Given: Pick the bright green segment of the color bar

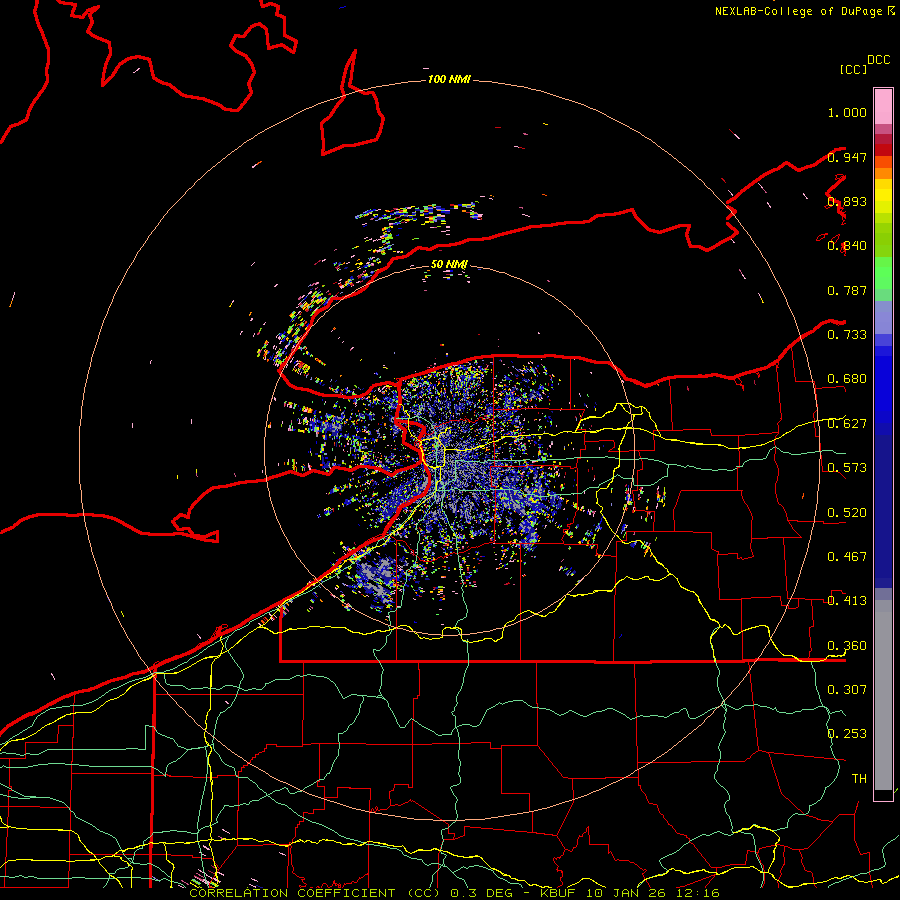Looking at the screenshot, I should coord(883,273).
